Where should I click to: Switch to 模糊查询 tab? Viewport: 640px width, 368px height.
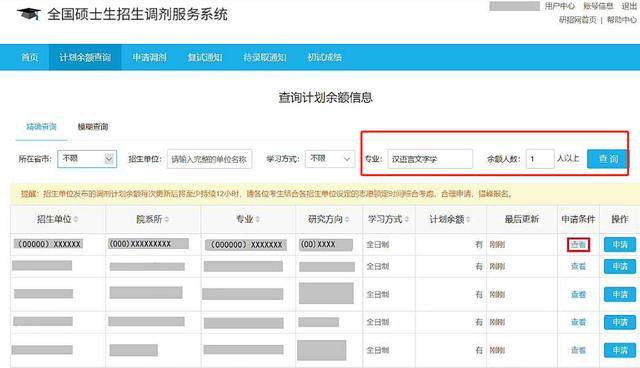[93, 127]
